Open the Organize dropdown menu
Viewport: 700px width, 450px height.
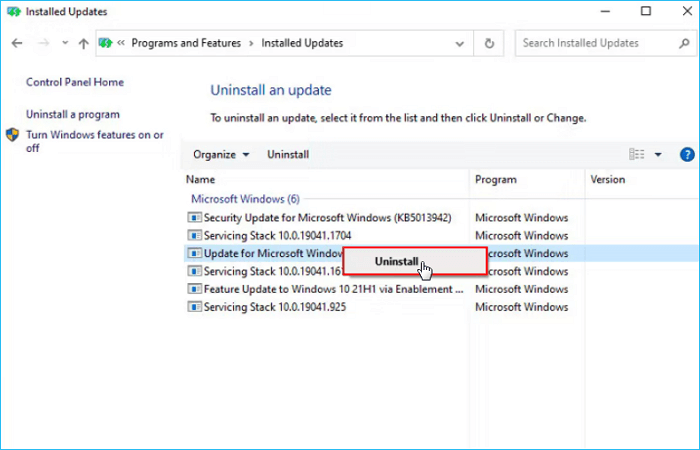pos(221,154)
